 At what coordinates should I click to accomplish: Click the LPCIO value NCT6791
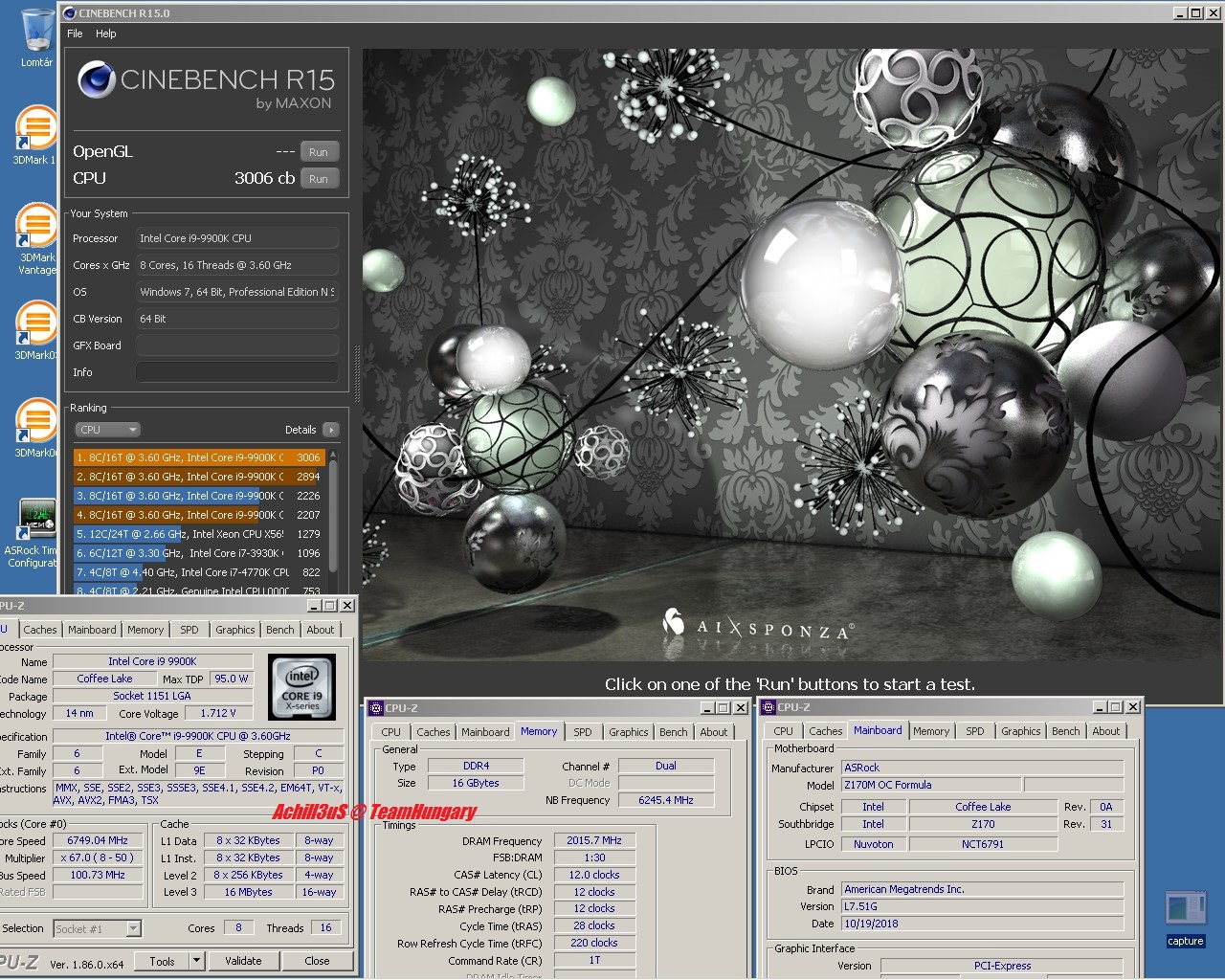pyautogui.click(x=983, y=844)
